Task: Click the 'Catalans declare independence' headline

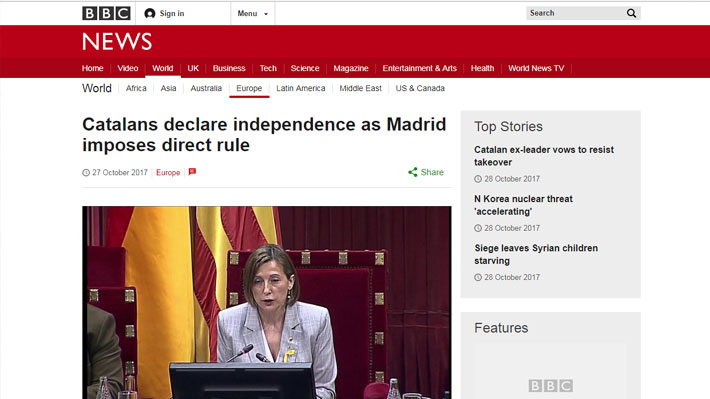Action: (x=264, y=135)
